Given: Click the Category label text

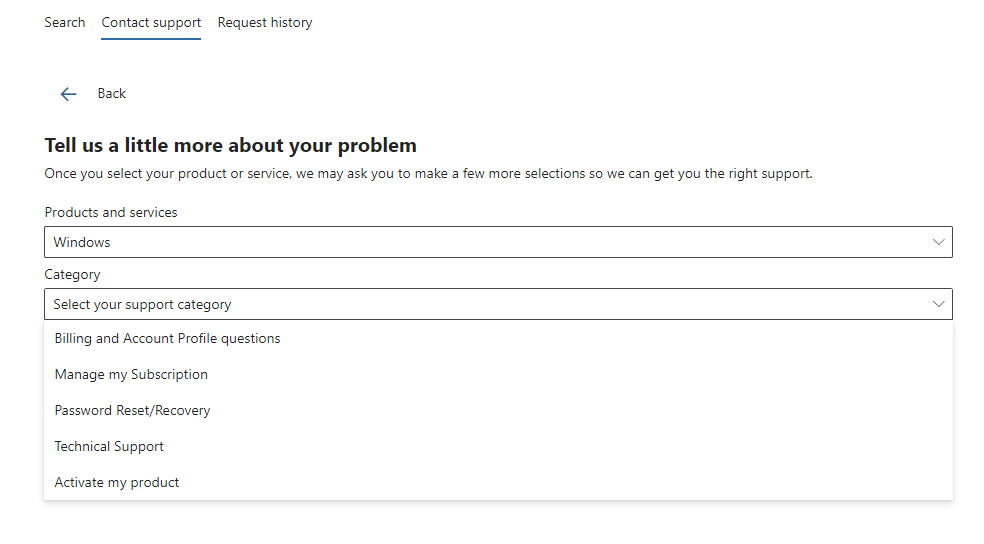Looking at the screenshot, I should 72,275.
